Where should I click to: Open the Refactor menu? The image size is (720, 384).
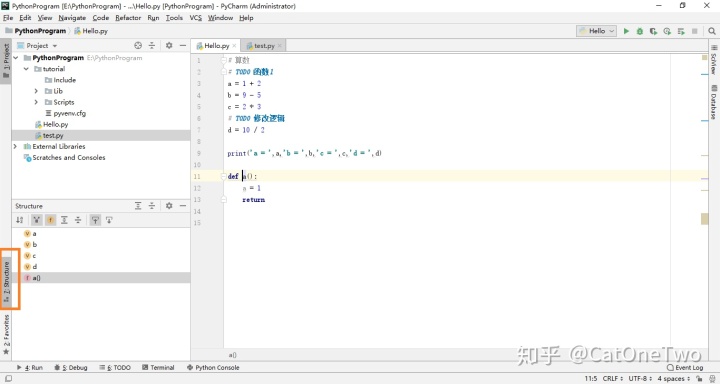coord(128,18)
